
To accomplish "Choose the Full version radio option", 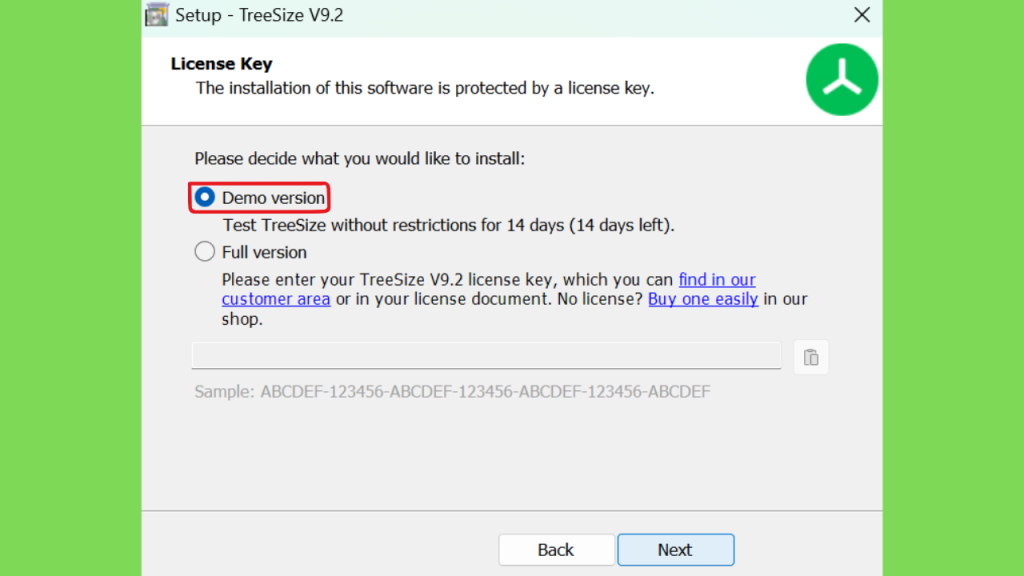I will click(x=204, y=251).
